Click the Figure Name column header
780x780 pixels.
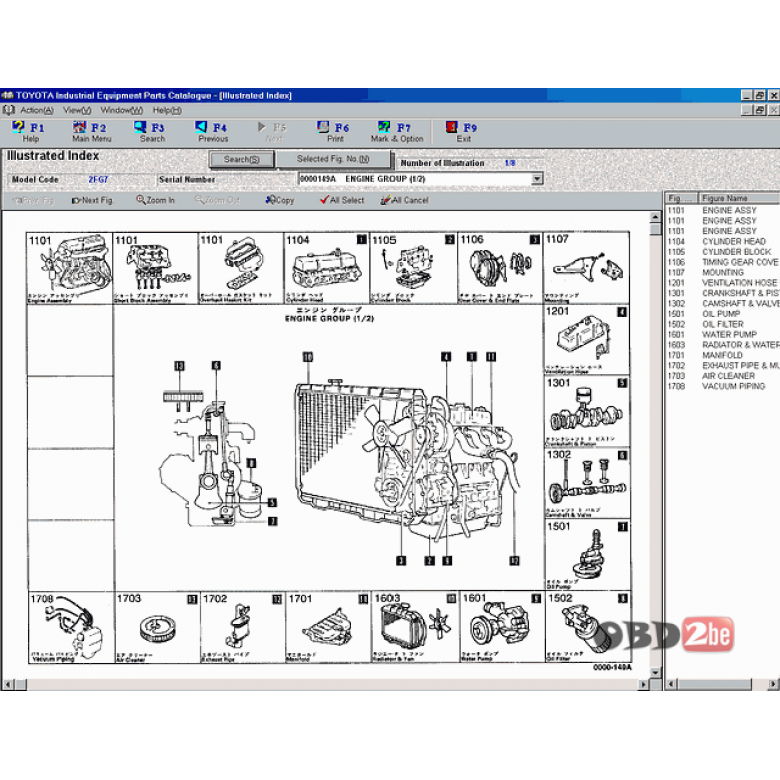pyautogui.click(x=739, y=198)
